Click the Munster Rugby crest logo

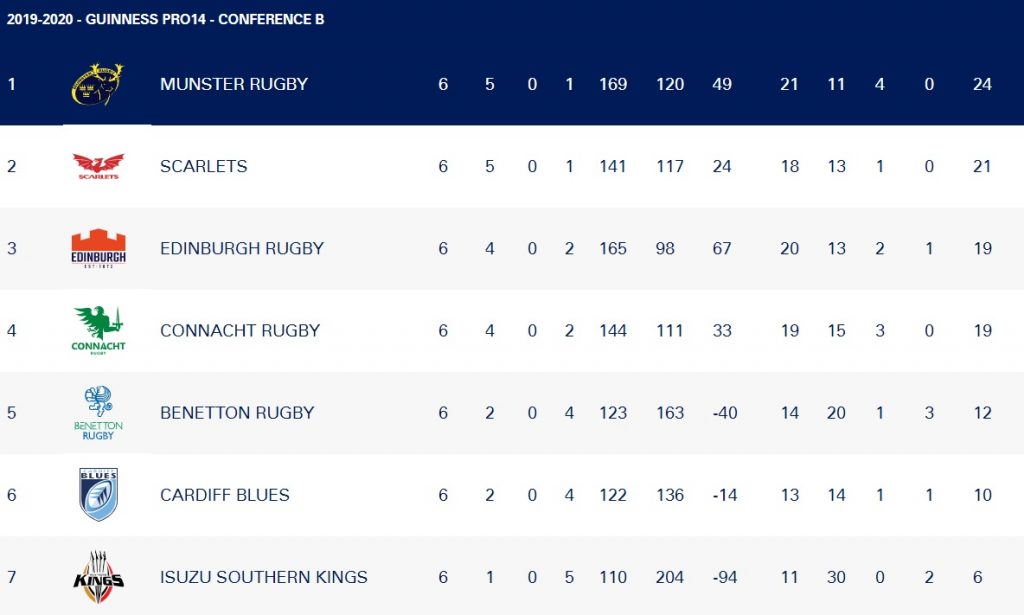click(98, 85)
